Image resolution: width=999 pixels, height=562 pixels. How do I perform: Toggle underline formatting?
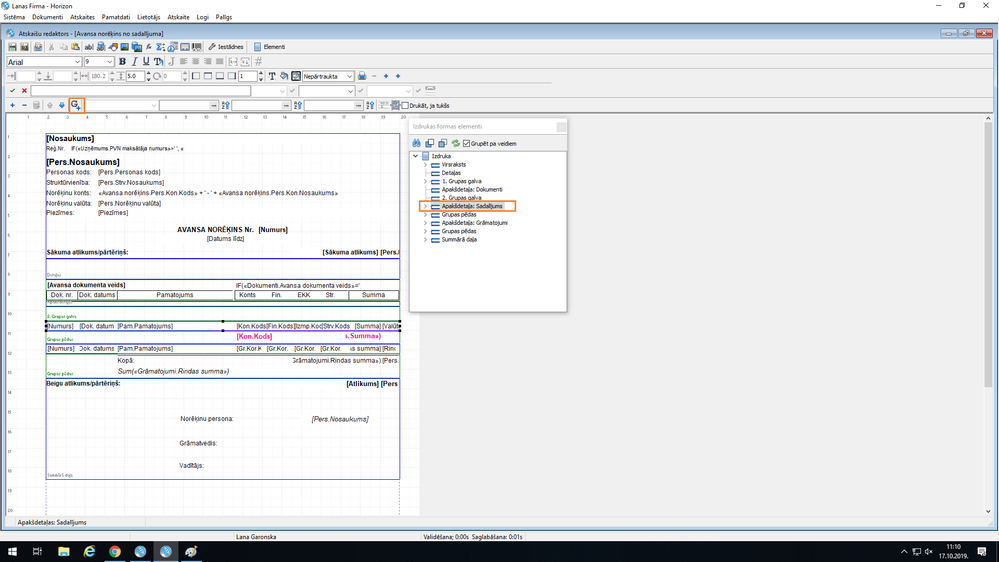[x=146, y=62]
